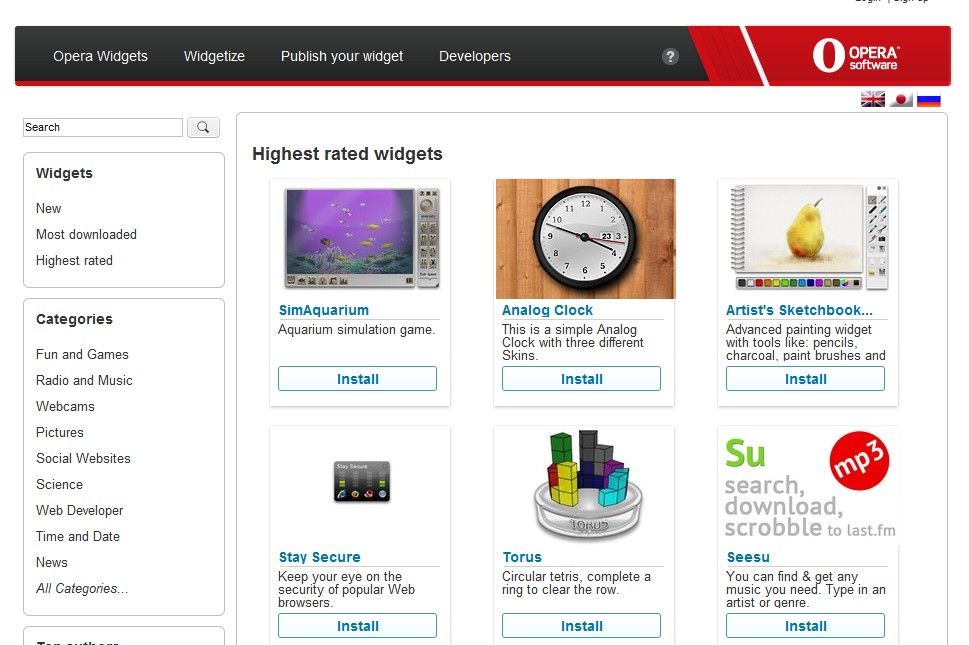Viewport: 969px width, 645px height.
Task: Click the 'You can find & get any music' description
Action: click(805, 589)
